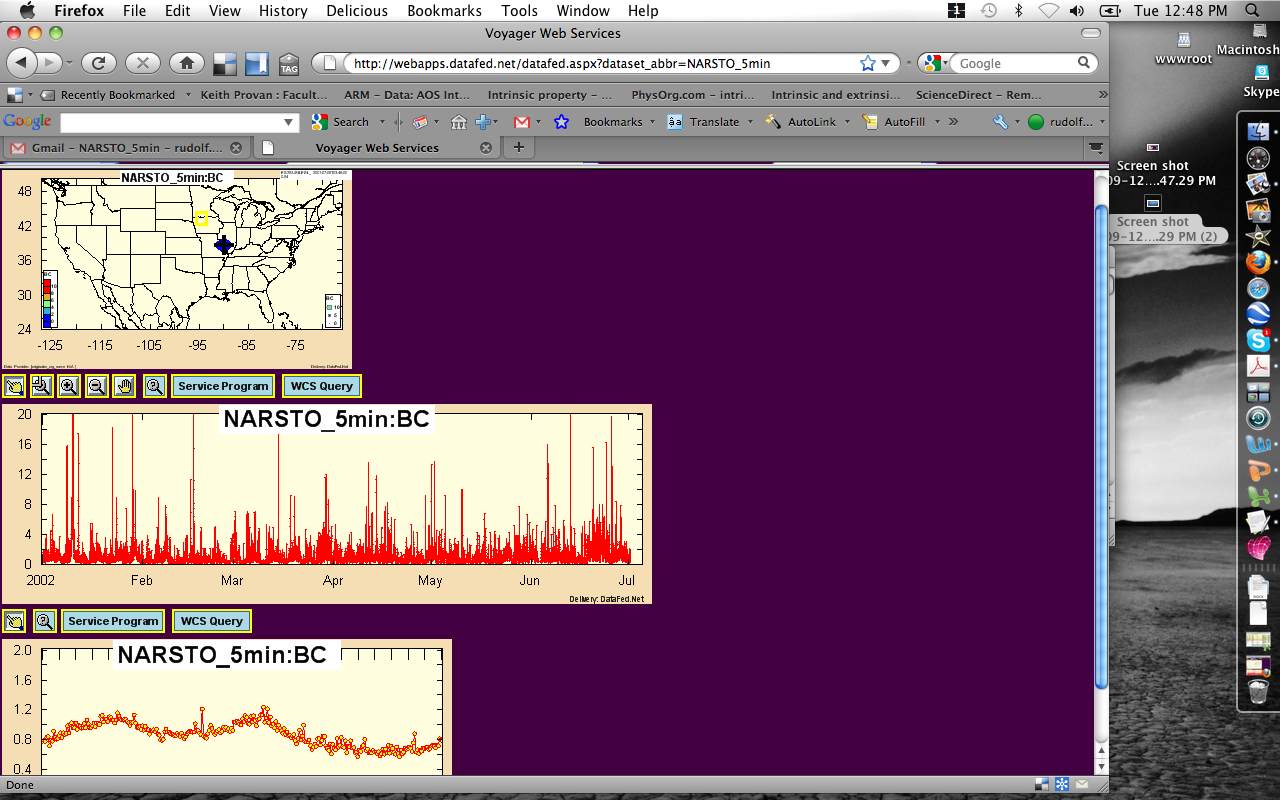Activate the zoom out magnifier under the map
1280x800 pixels.
click(x=97, y=386)
